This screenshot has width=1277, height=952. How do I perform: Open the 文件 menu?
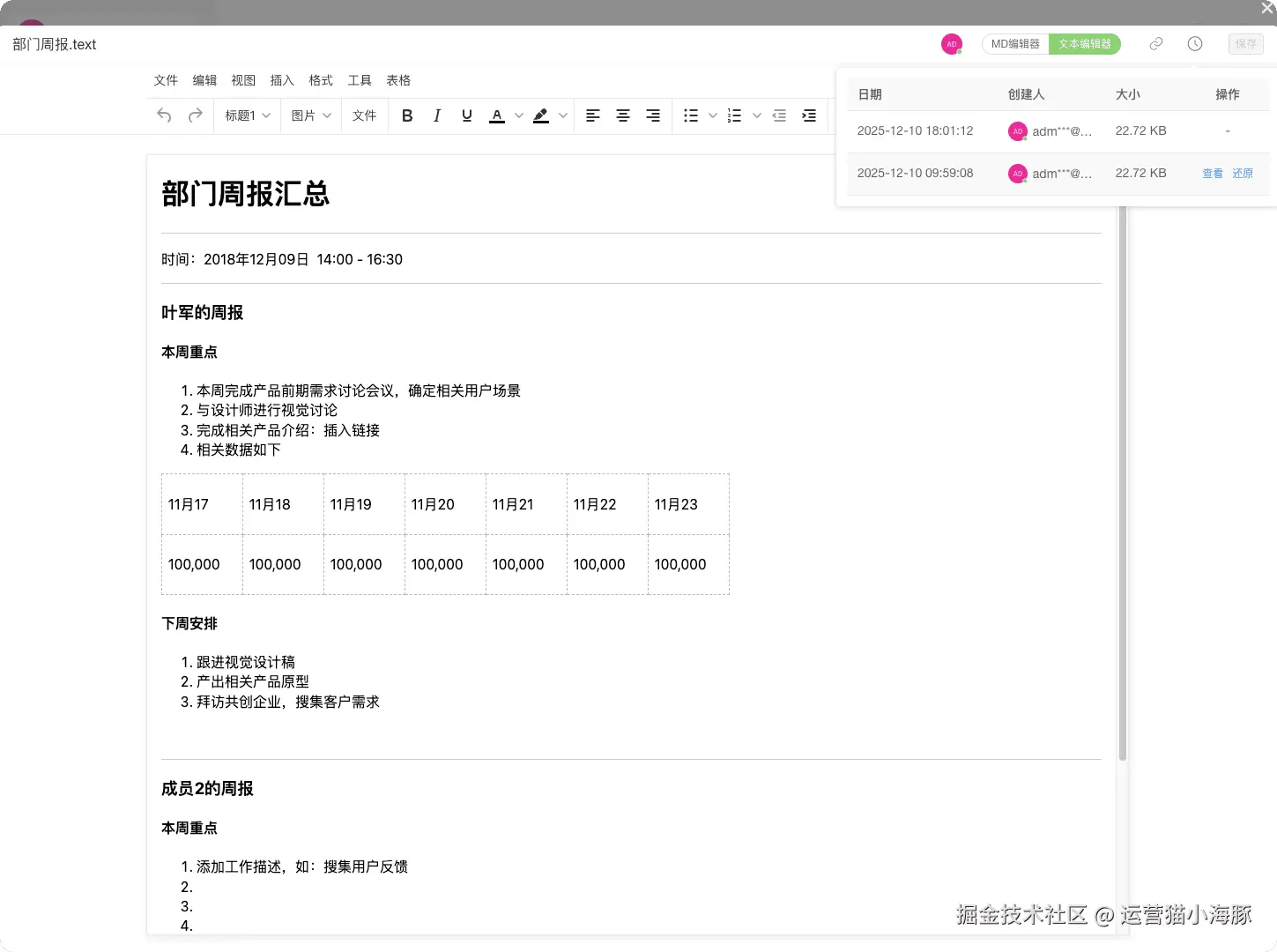[166, 80]
